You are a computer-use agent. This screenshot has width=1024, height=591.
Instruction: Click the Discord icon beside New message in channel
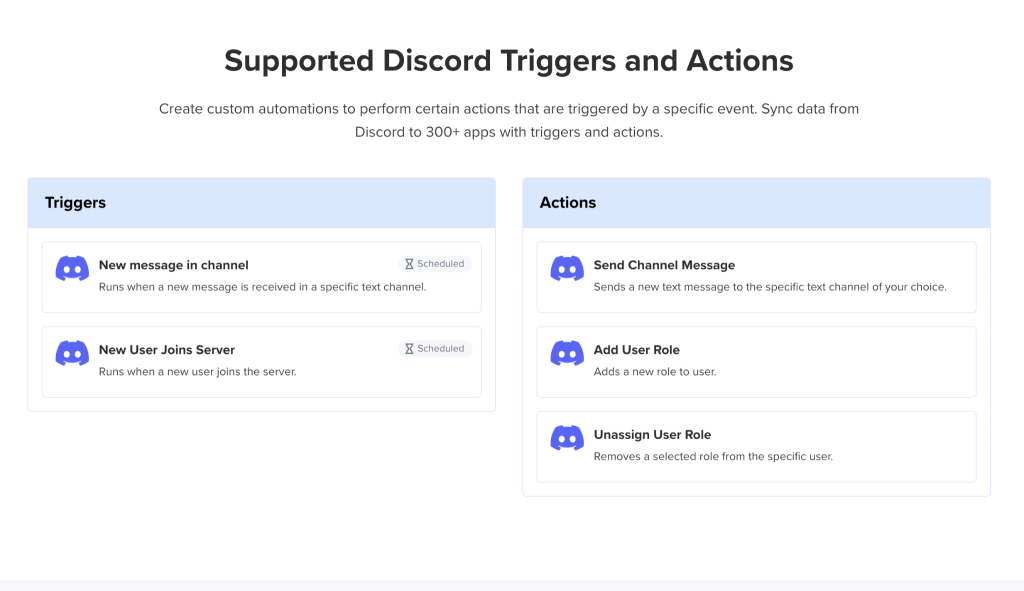[71, 270]
